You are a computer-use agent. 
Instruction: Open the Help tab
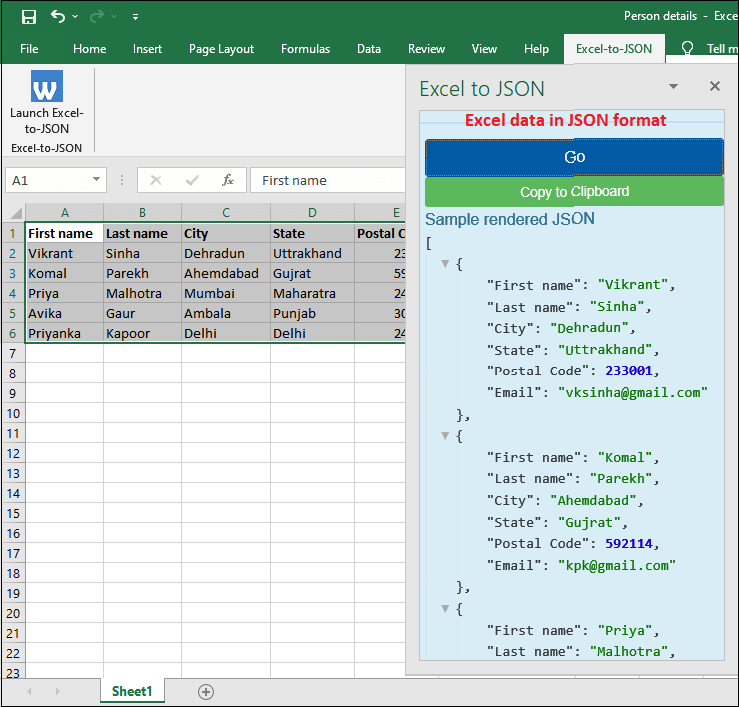[x=536, y=49]
